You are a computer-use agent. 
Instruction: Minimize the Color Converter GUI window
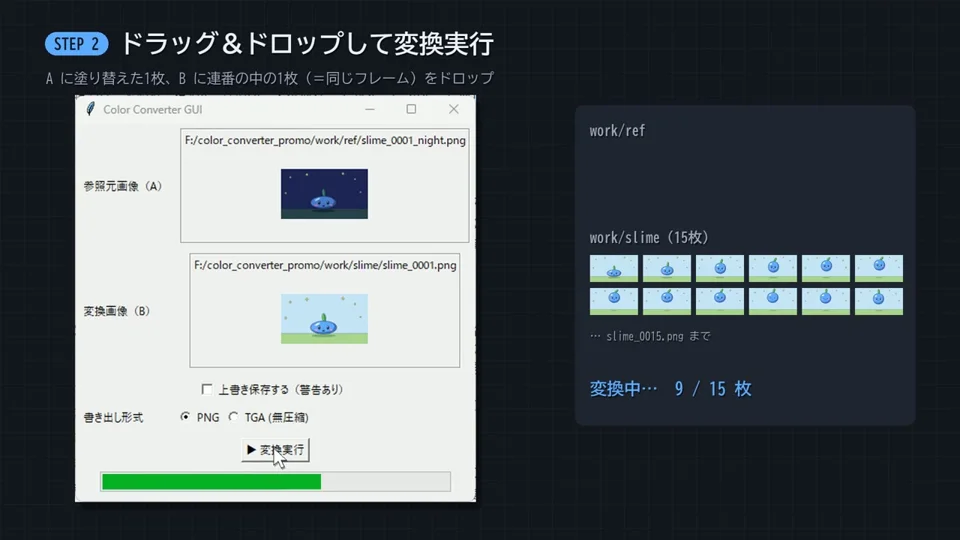tap(370, 109)
